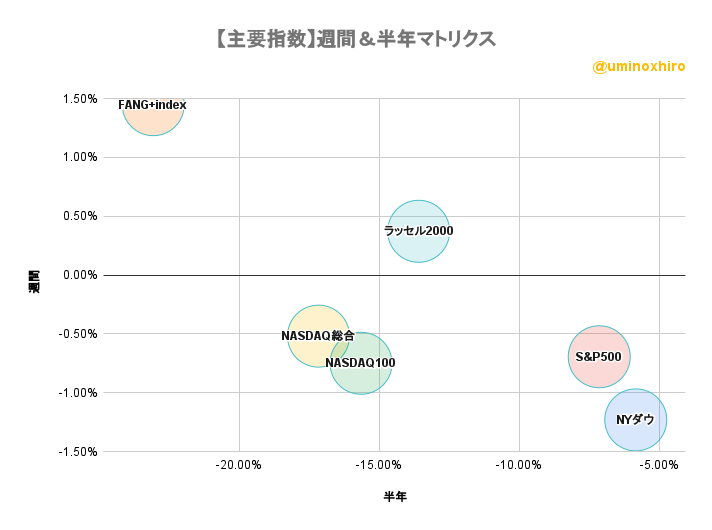Click the S&P500 pink bubble
712x530 pixels.
[599, 357]
